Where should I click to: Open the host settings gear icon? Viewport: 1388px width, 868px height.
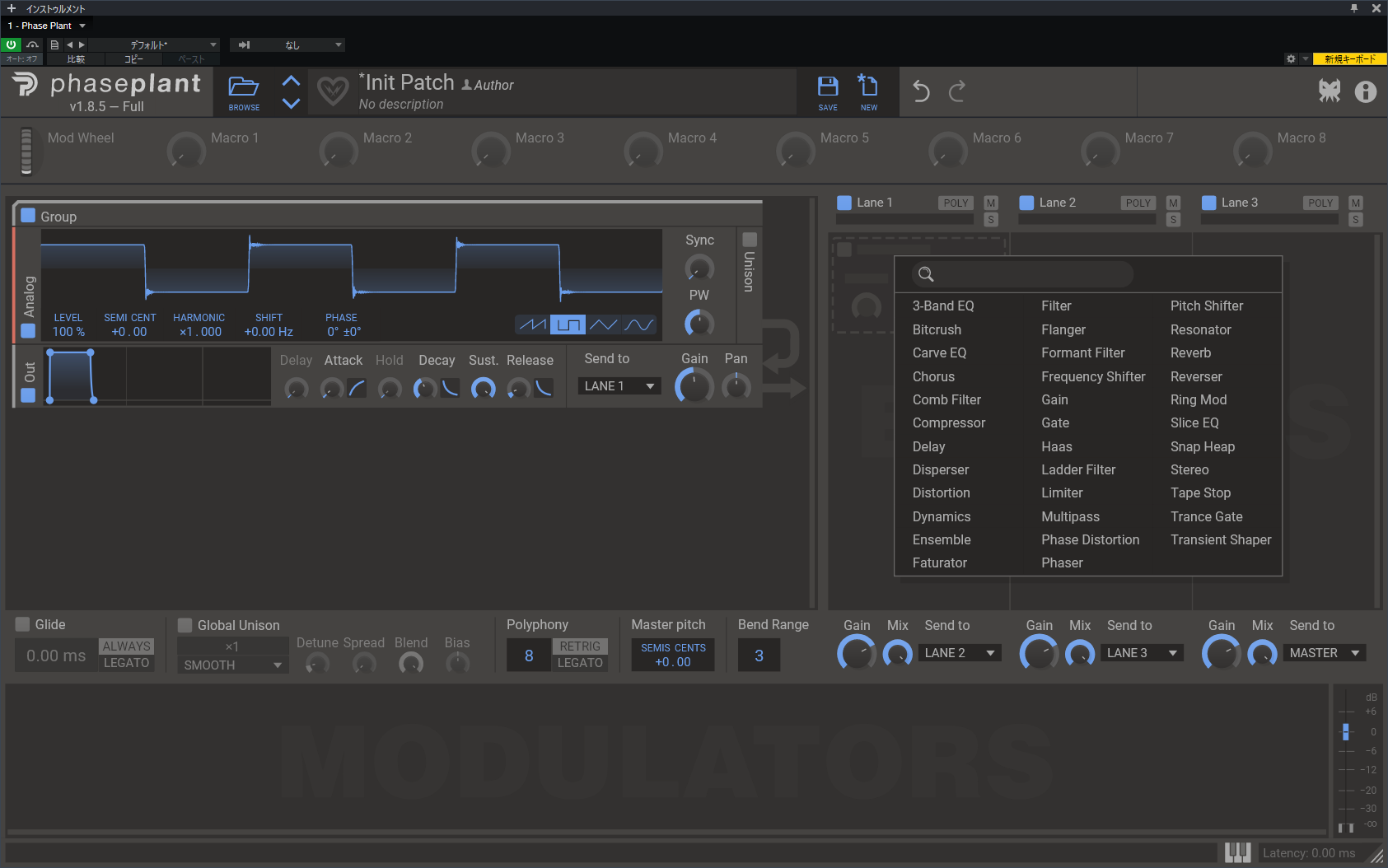[x=1291, y=58]
